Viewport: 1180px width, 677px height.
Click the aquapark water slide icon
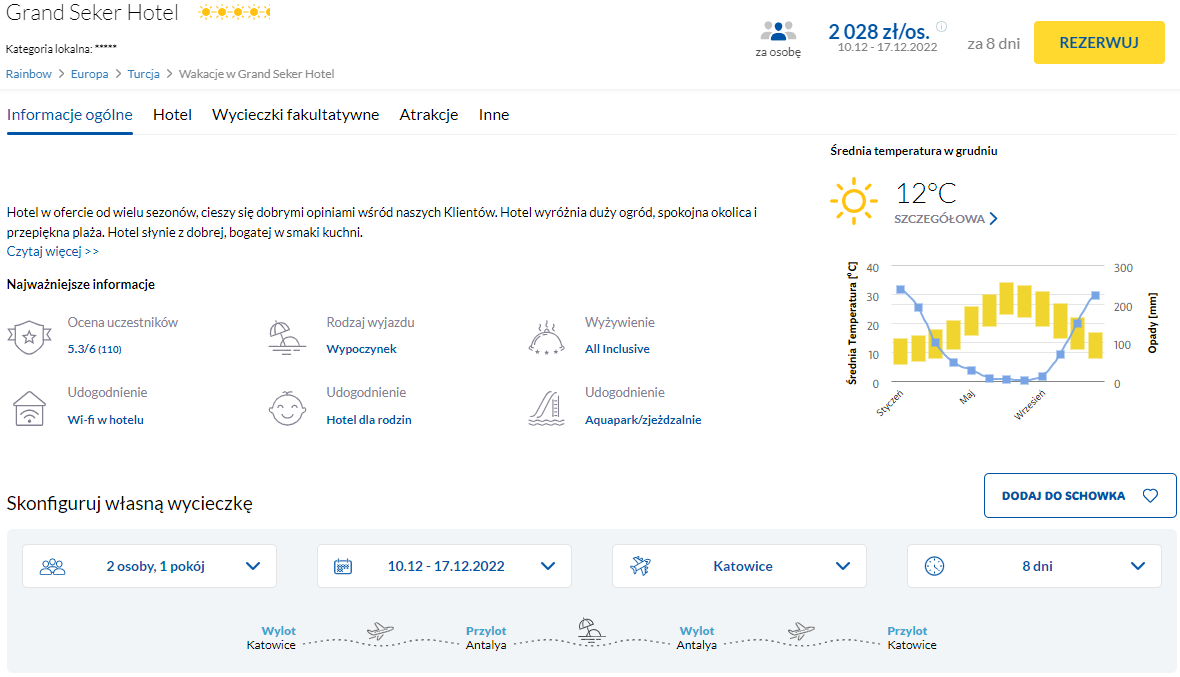(546, 408)
